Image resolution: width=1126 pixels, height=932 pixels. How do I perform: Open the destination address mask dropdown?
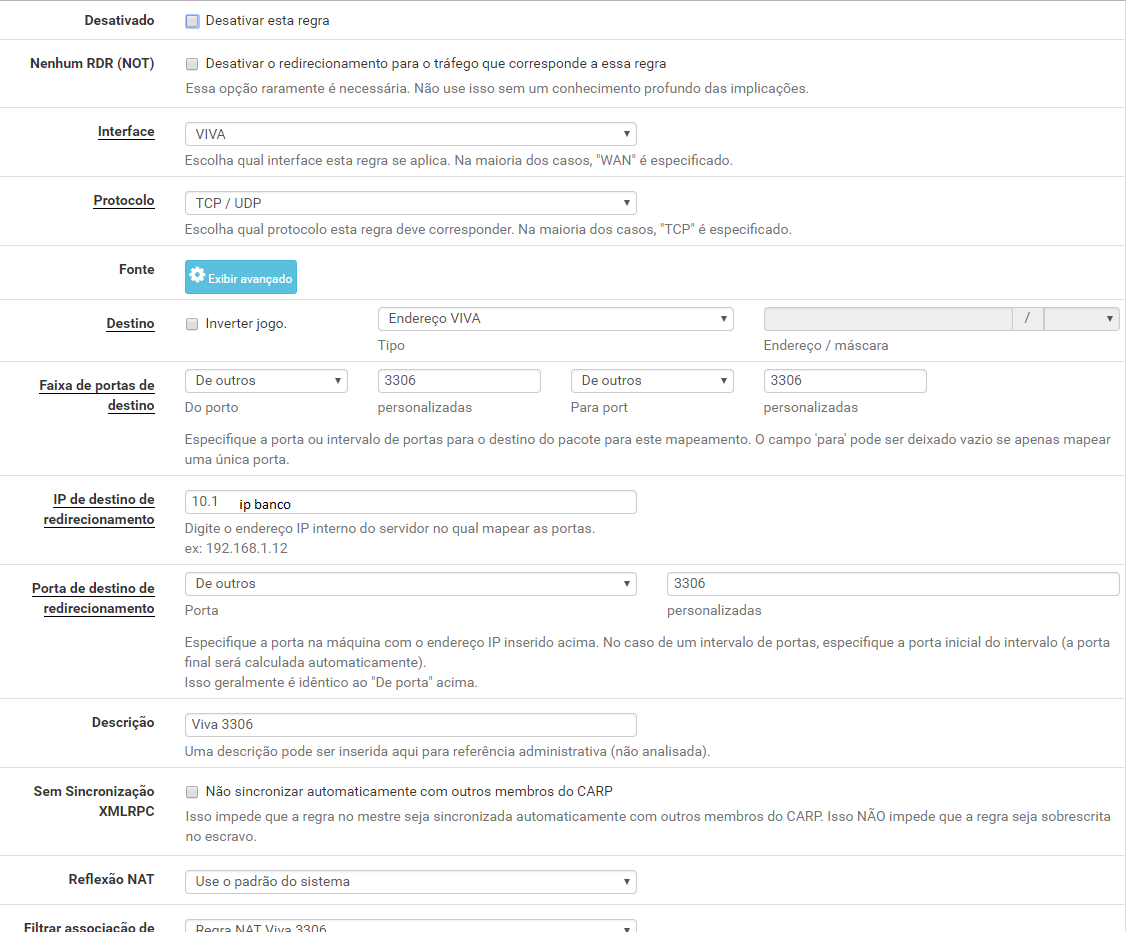1081,319
